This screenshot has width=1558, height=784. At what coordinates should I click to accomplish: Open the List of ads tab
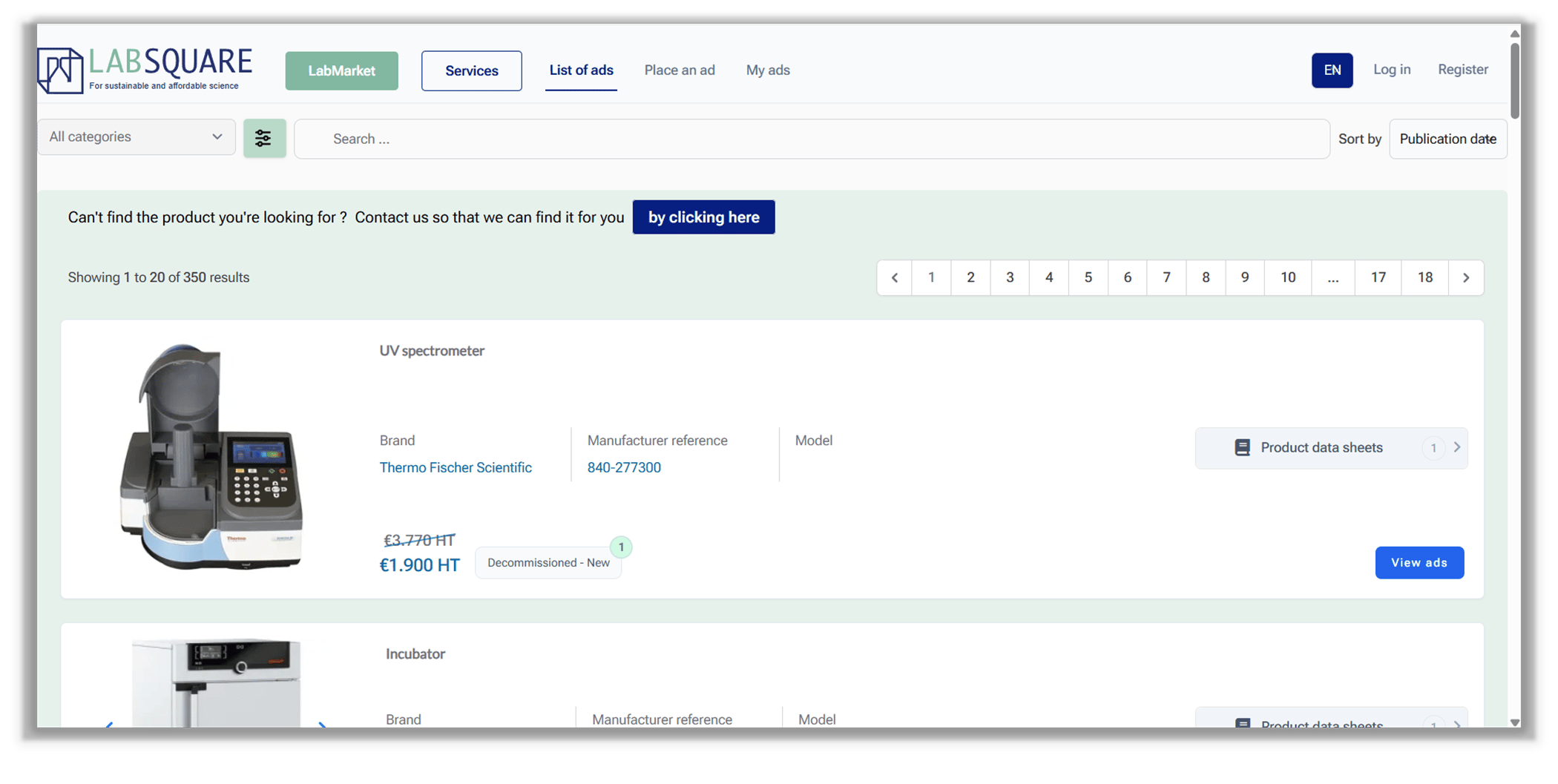coord(581,70)
